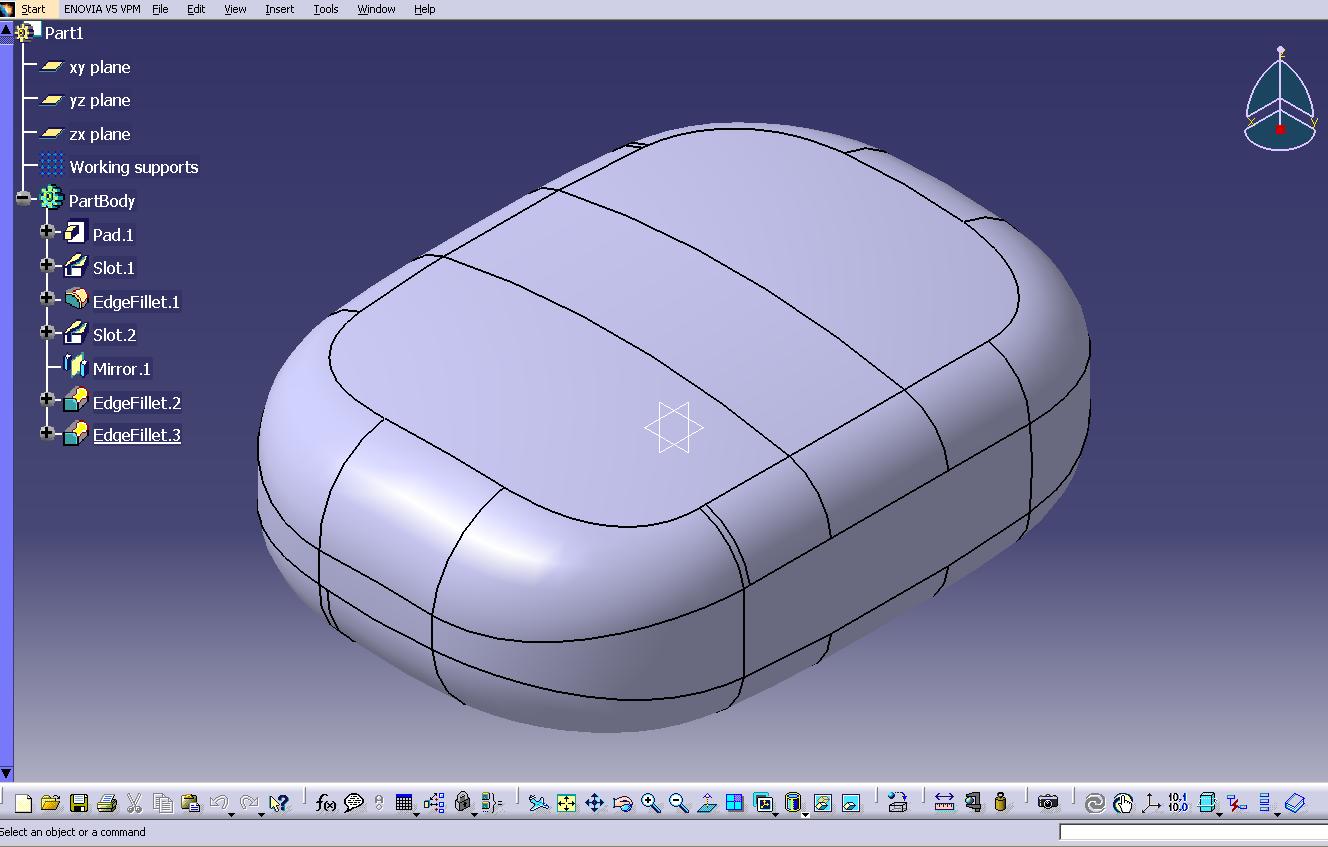The image size is (1328, 847).
Task: Click the New document icon
Action: tap(23, 803)
